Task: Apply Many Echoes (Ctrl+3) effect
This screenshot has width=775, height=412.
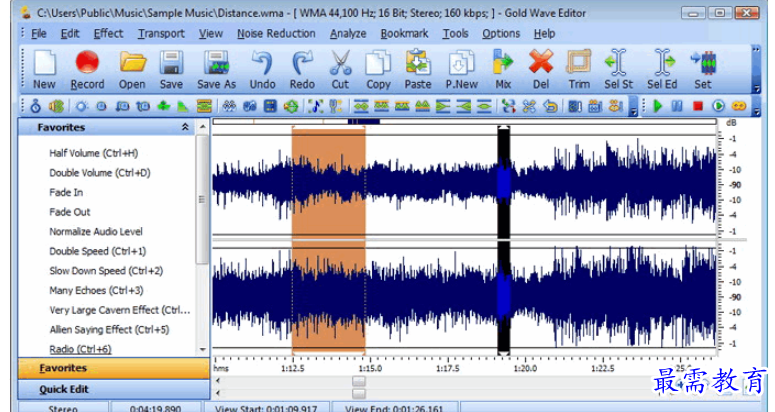Action: [96, 290]
